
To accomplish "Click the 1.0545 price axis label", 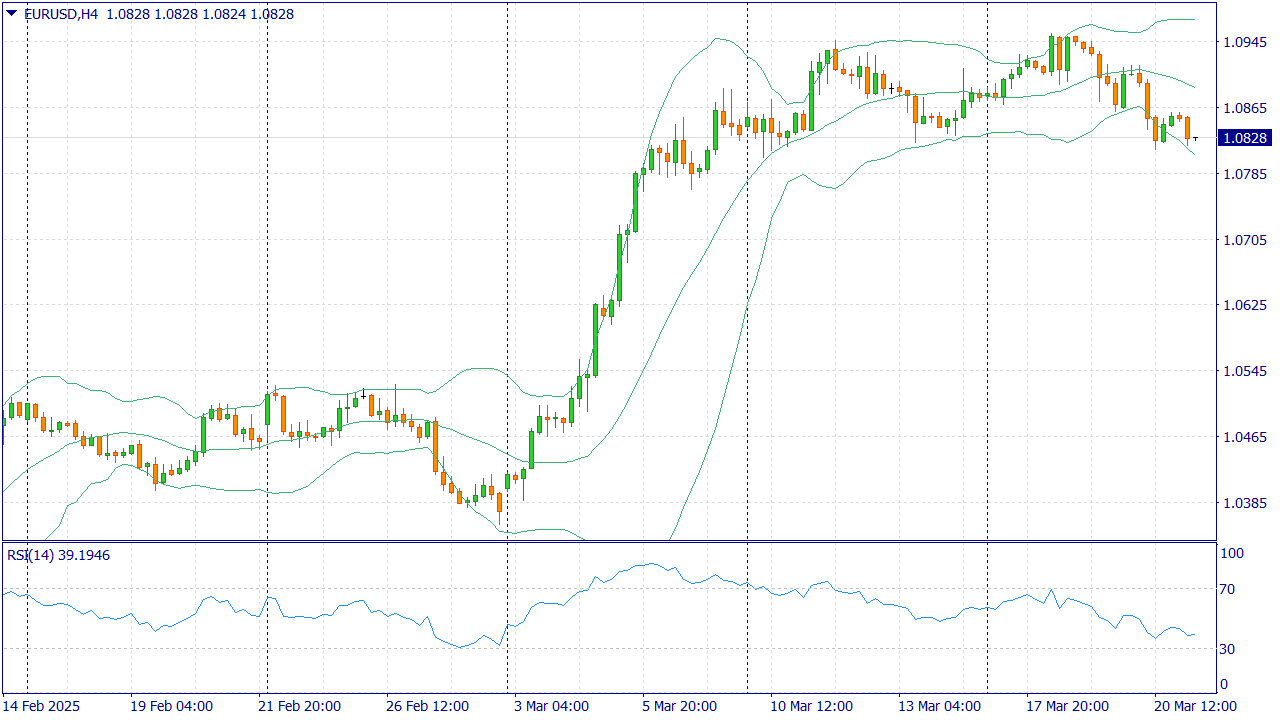I will pos(1245,371).
